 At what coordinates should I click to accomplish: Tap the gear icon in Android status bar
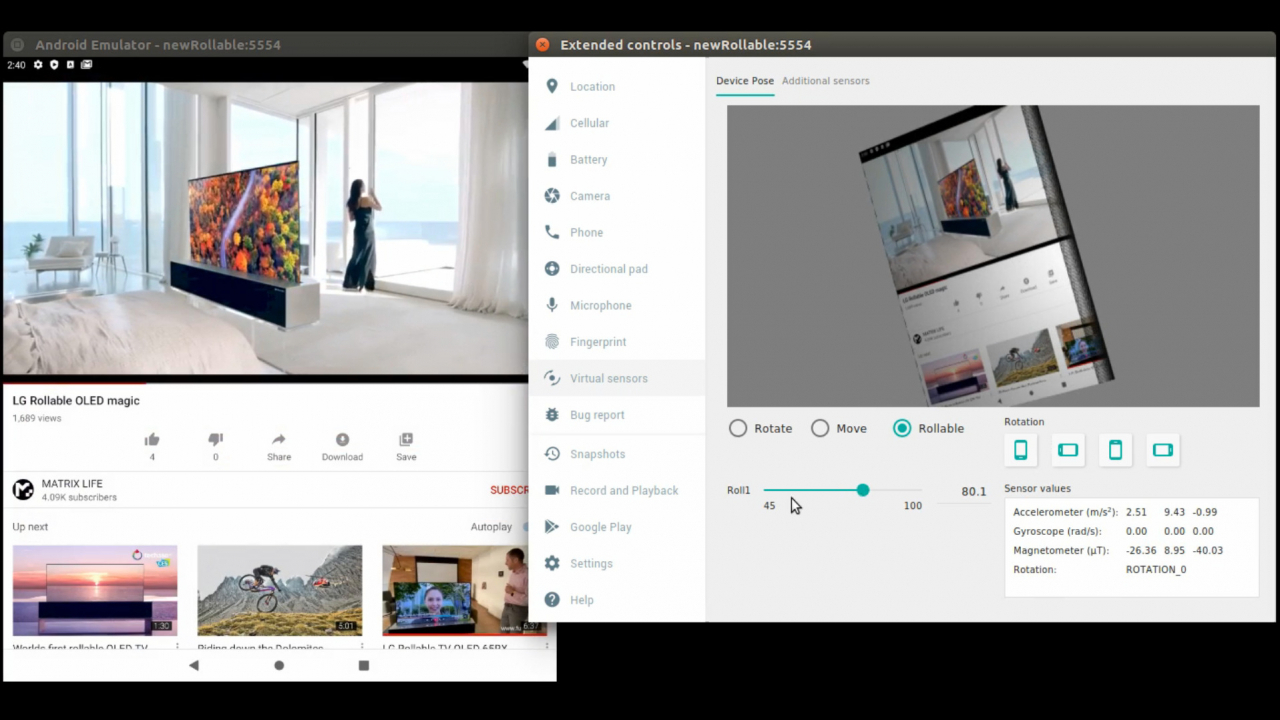(x=38, y=65)
